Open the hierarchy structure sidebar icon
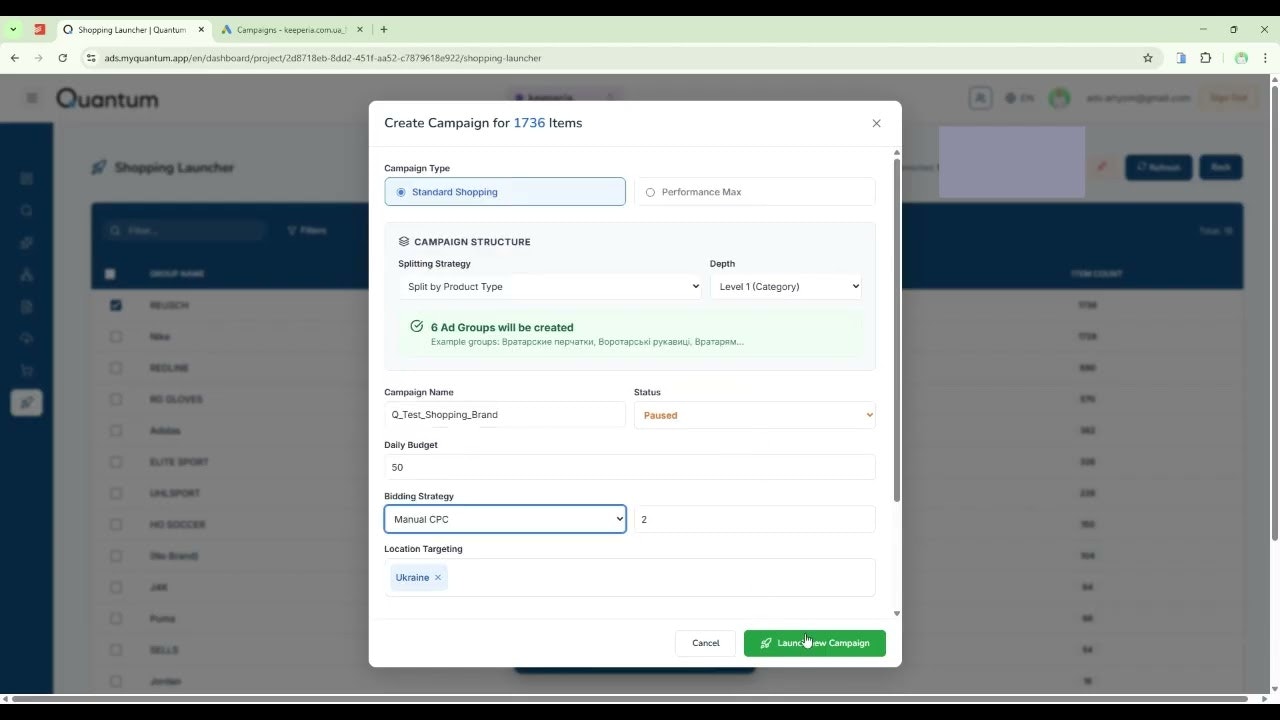The image size is (1280, 720). tap(27, 274)
